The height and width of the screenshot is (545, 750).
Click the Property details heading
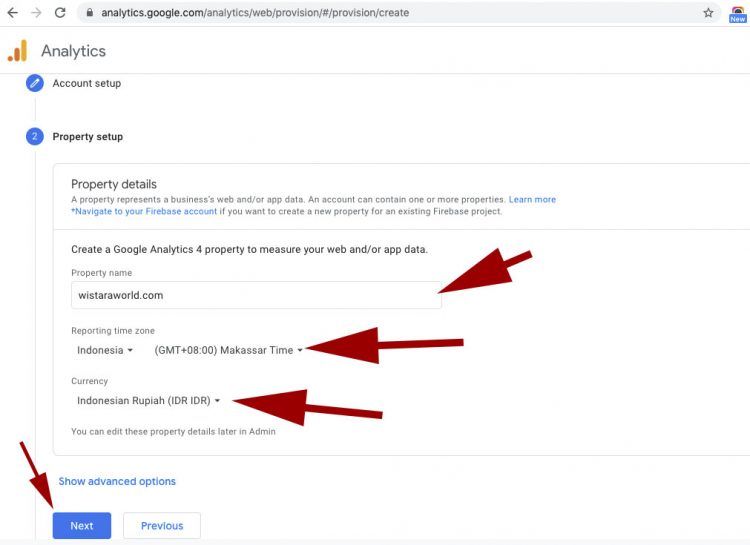pos(114,184)
